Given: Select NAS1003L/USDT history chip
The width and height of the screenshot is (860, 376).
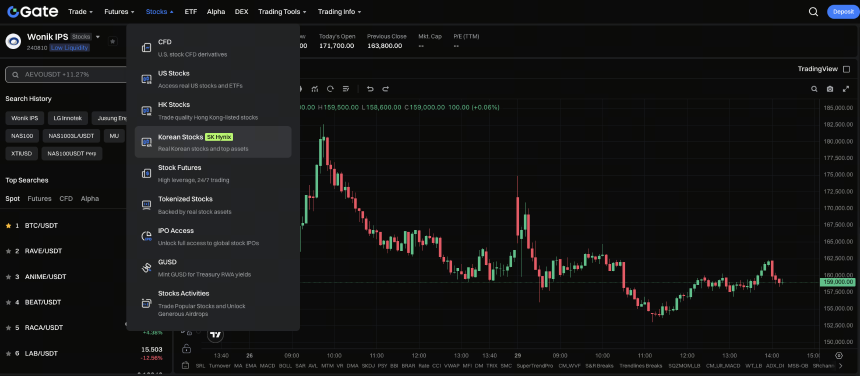Looking at the screenshot, I should pyautogui.click(x=71, y=135).
